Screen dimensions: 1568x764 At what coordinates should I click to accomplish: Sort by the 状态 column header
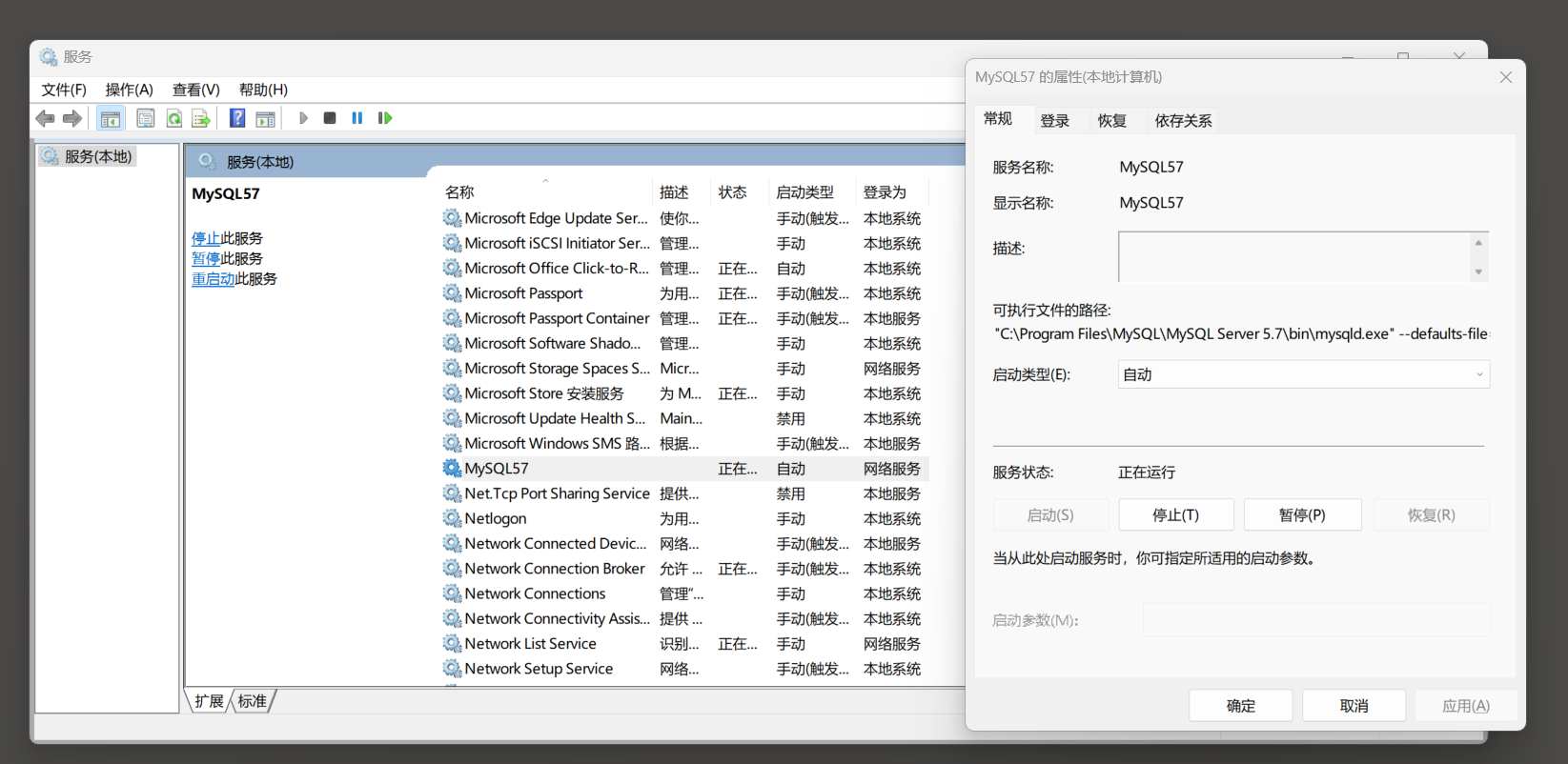739,192
